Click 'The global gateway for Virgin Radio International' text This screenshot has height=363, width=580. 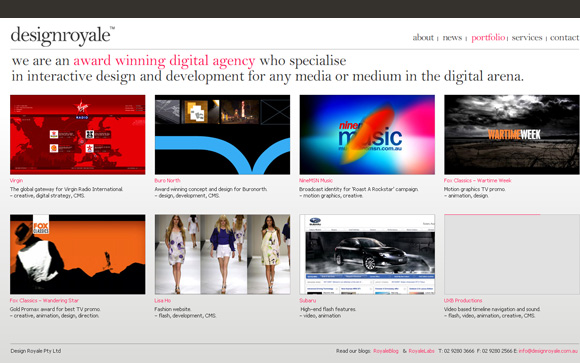pyautogui.click(x=67, y=189)
